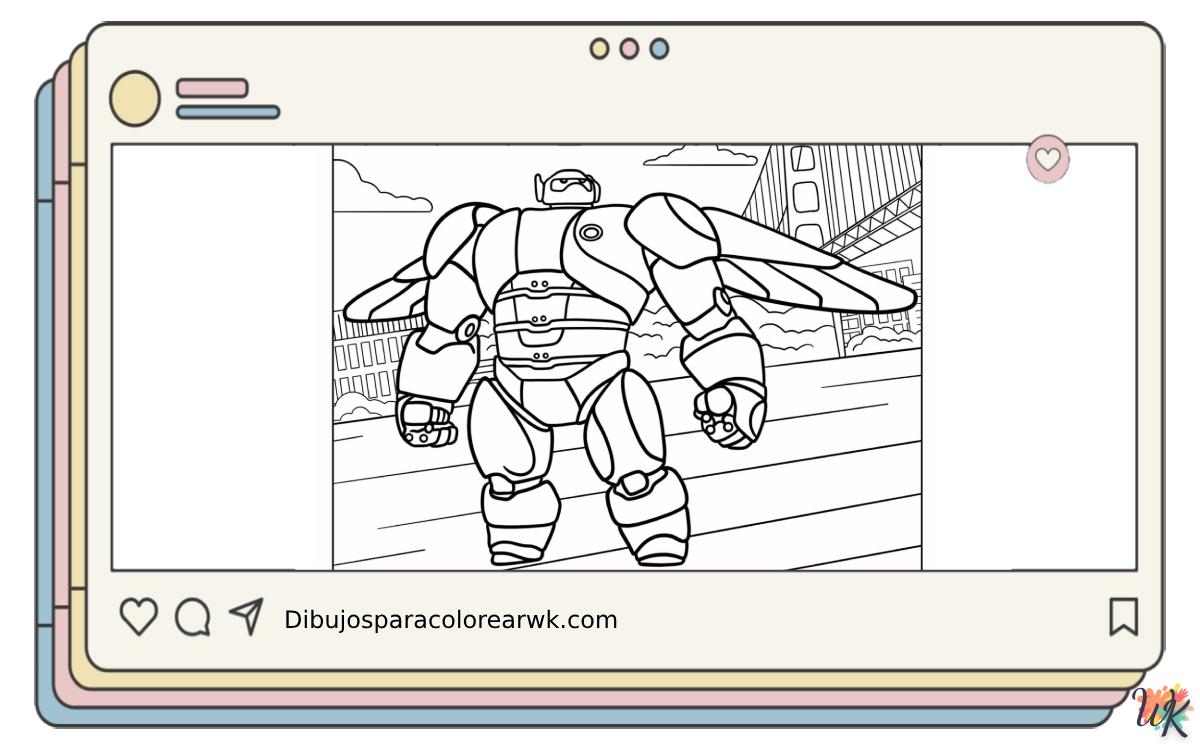Select the blue subtitle bar under username

228,112
